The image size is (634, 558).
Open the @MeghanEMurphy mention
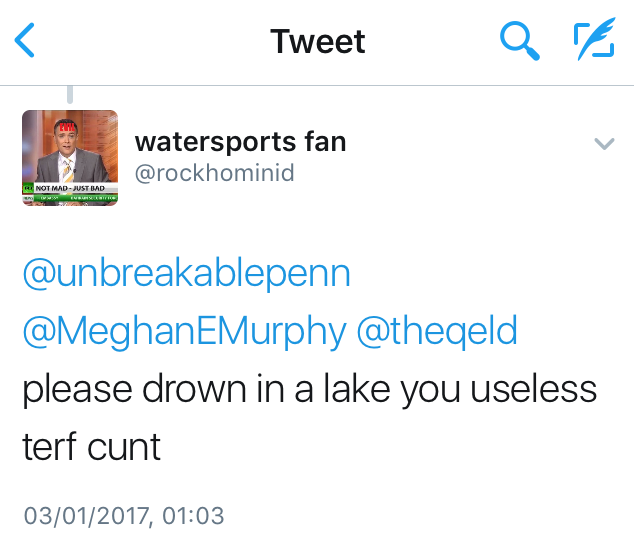(185, 332)
